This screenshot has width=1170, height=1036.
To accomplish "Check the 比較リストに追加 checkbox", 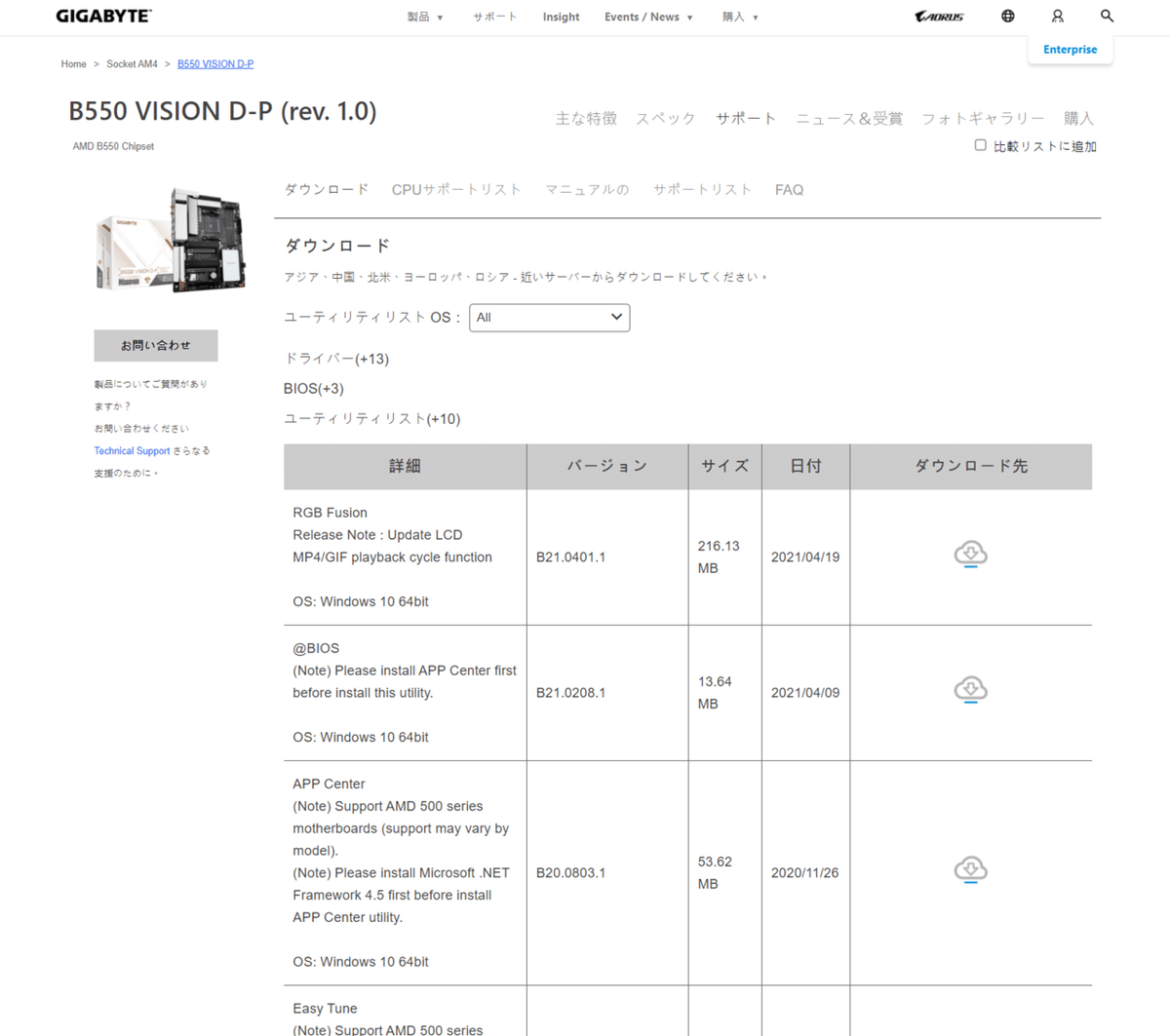I will pyautogui.click(x=981, y=145).
